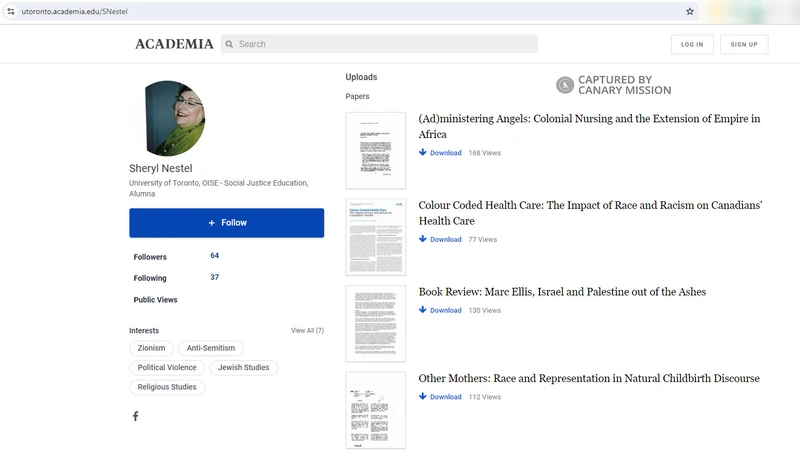
Task: Select the Zionism interest tag
Action: 152,348
